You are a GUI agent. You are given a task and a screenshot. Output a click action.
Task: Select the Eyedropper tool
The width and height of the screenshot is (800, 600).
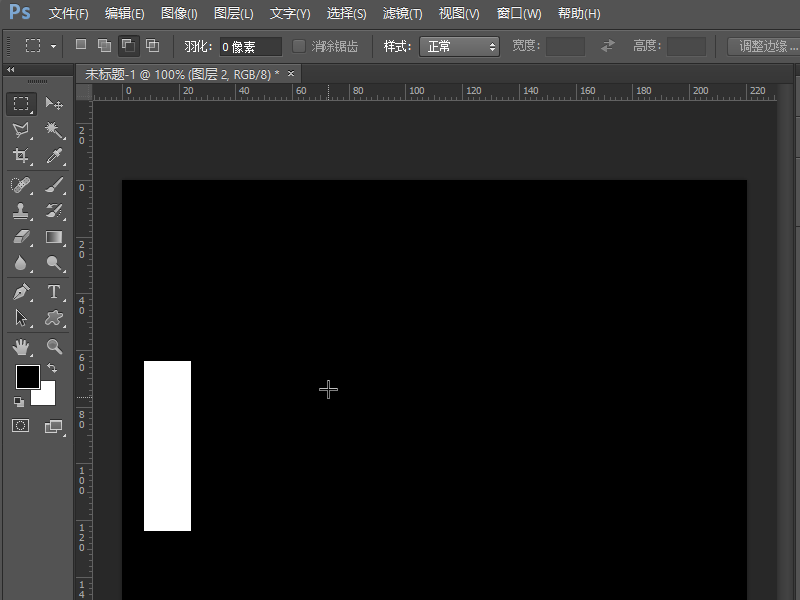[x=54, y=157]
